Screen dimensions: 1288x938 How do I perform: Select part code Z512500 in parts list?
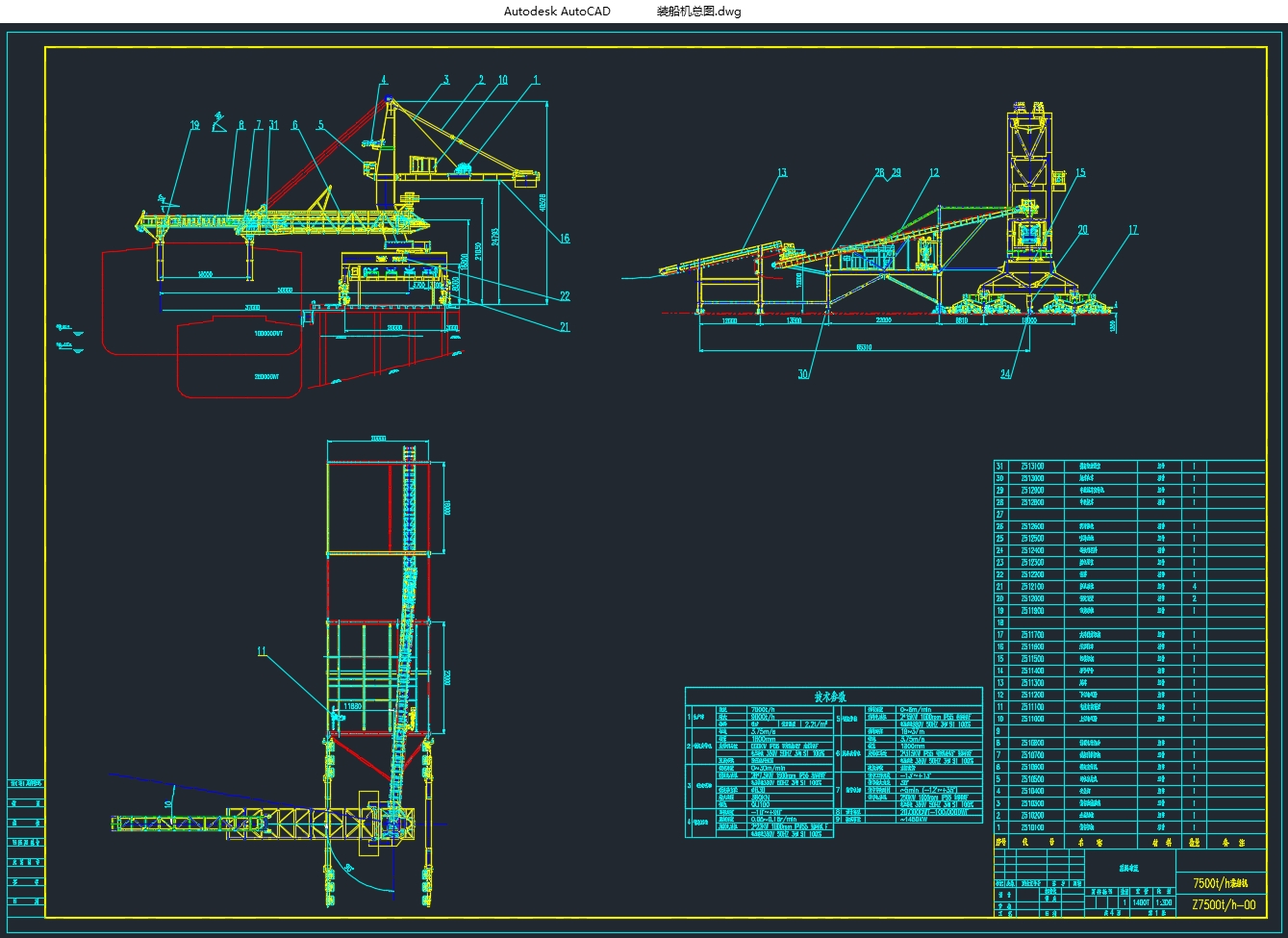coord(1033,539)
